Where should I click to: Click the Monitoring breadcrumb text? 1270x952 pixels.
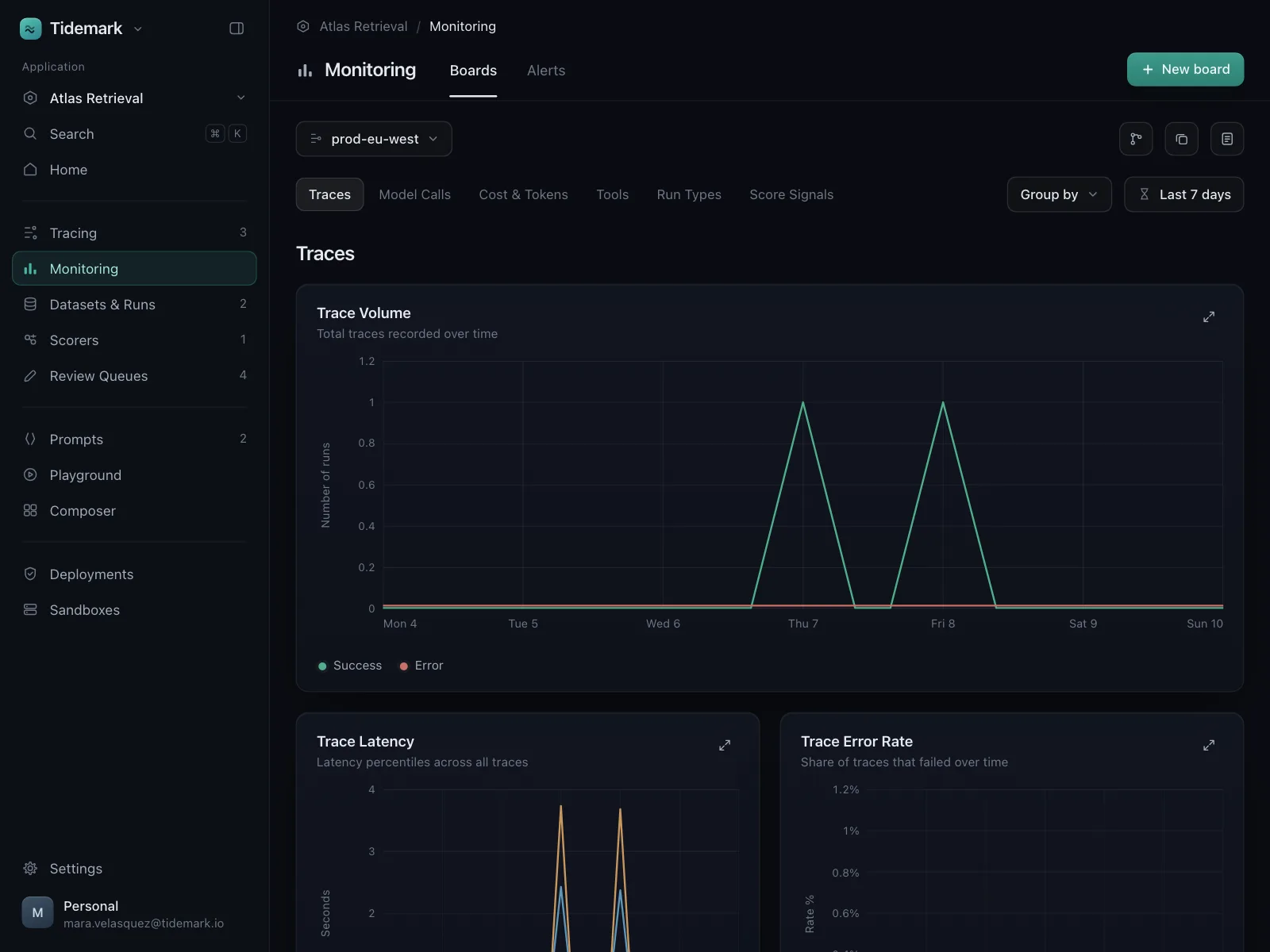tap(463, 26)
